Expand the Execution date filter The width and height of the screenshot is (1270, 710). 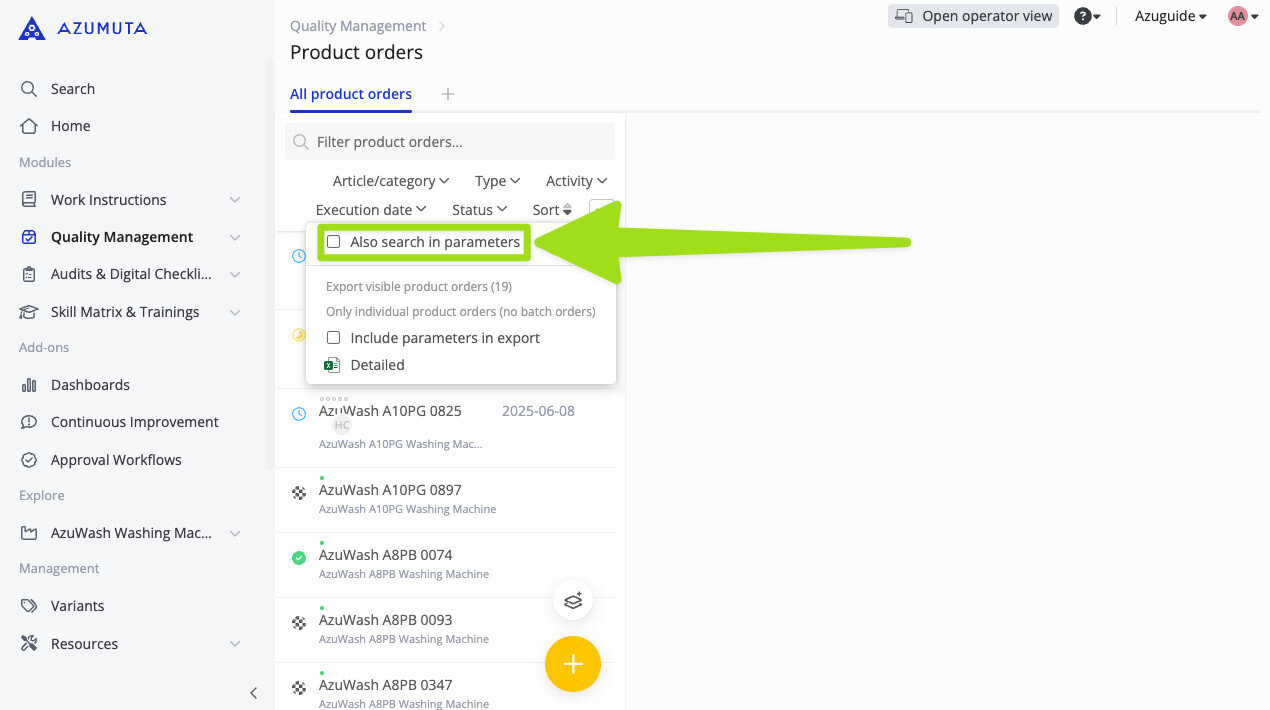coord(371,210)
